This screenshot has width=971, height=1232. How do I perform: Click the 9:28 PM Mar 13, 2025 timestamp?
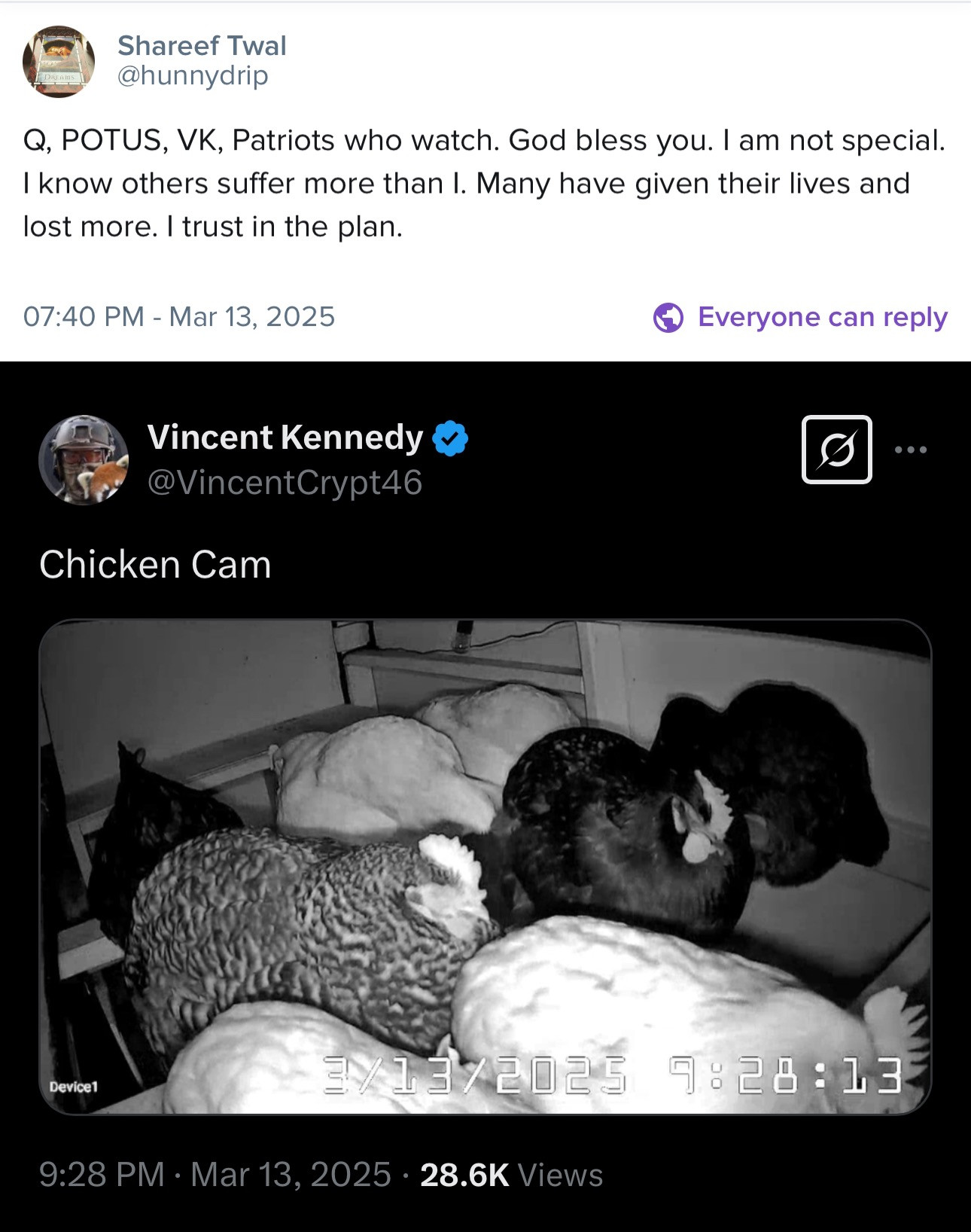coord(215,1175)
